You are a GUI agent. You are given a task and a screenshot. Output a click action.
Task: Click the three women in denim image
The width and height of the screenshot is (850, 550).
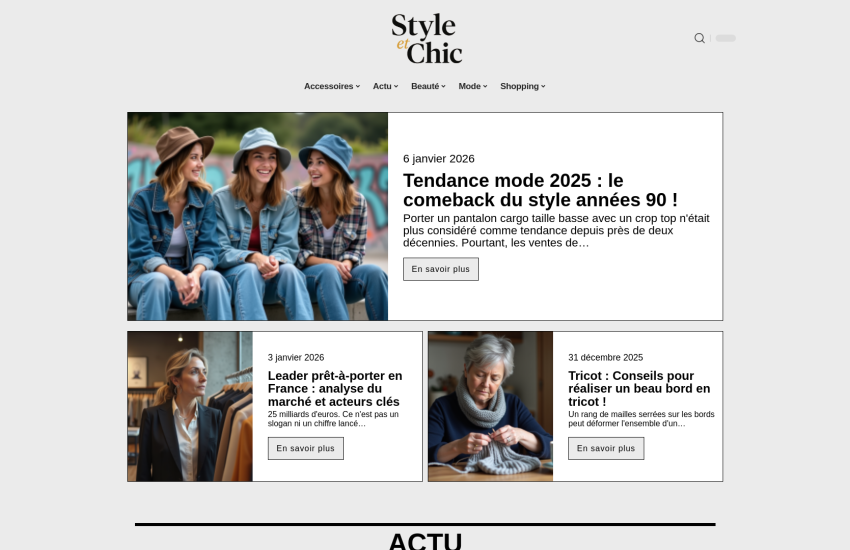coord(258,216)
